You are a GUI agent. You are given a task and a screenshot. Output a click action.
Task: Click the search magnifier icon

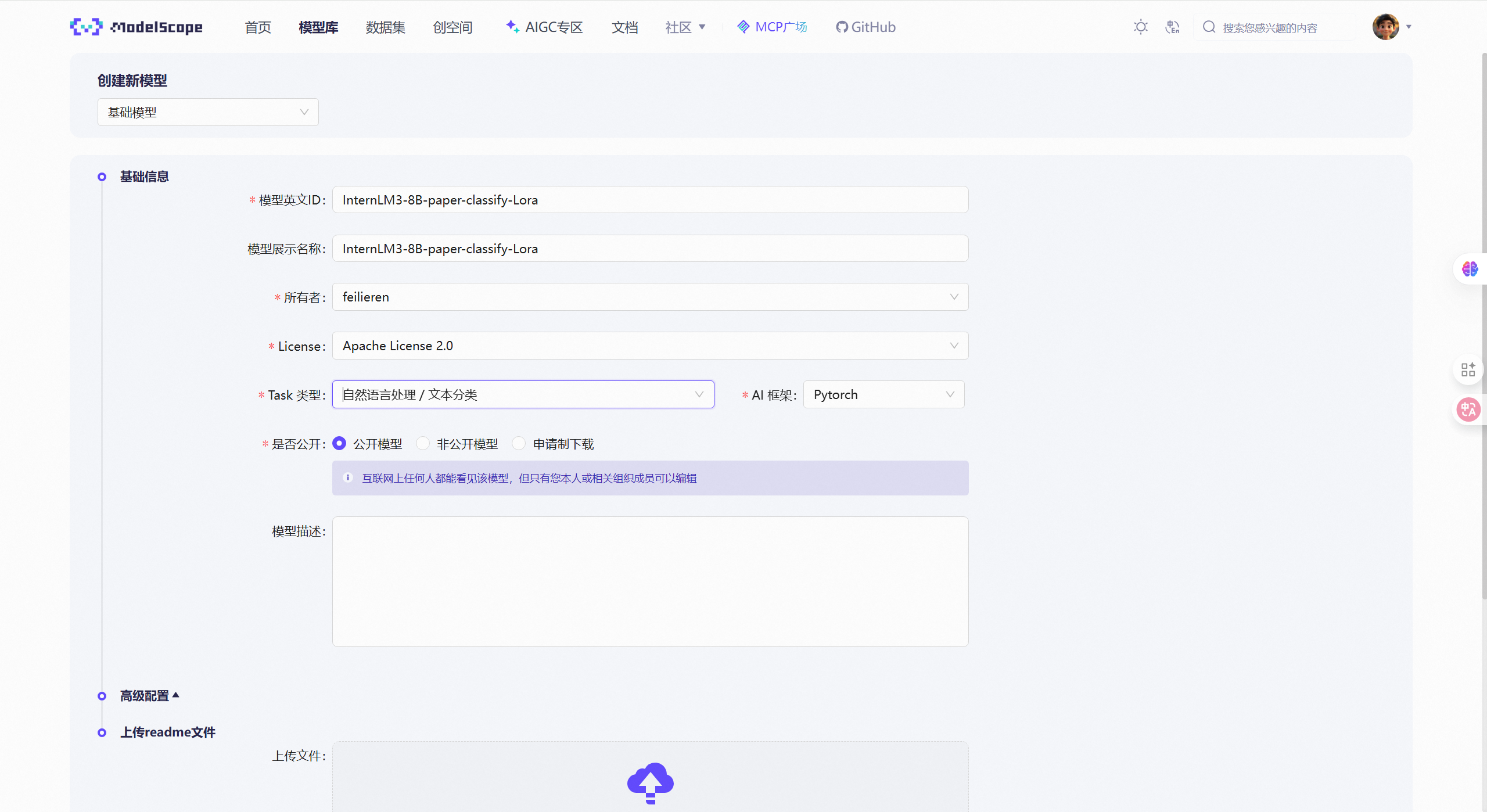(x=1209, y=27)
